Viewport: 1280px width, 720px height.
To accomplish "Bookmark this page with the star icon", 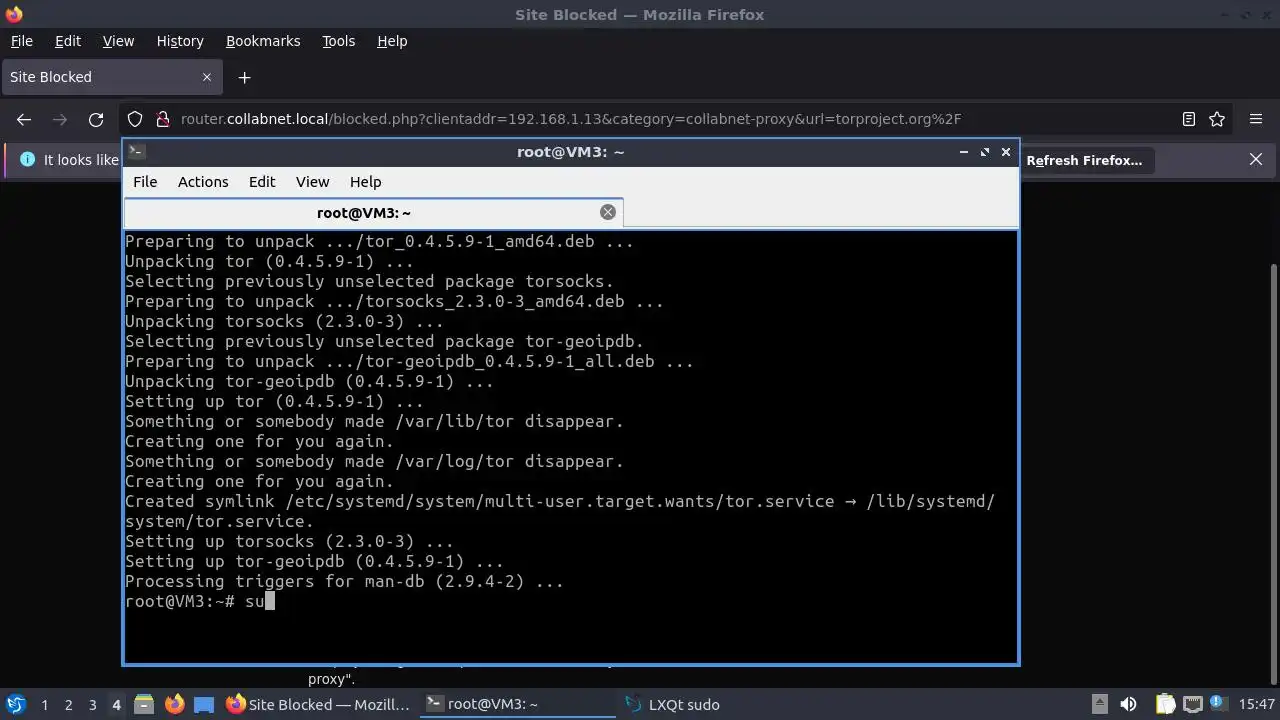I will pos(1217,119).
